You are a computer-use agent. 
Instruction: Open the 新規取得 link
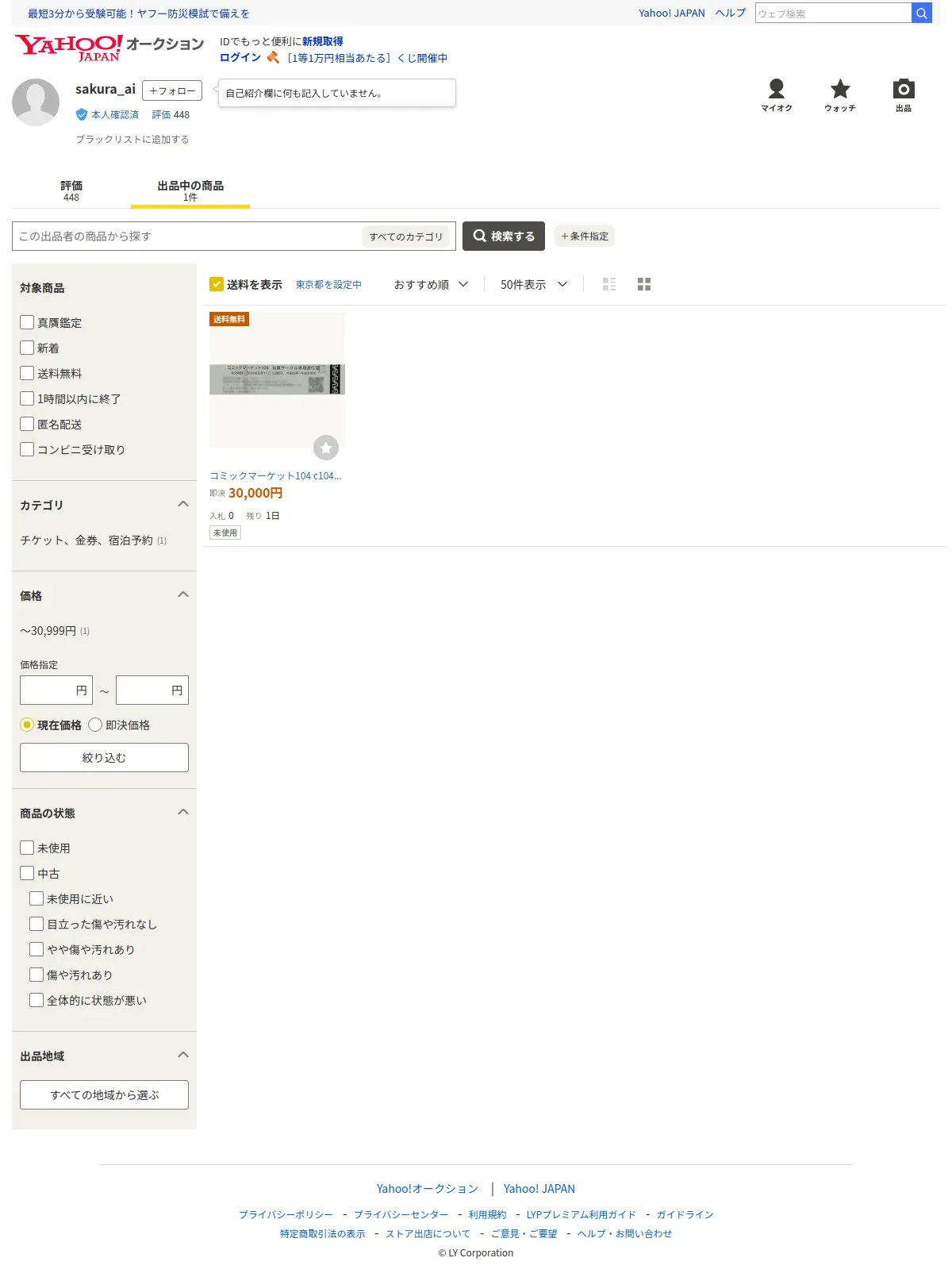pos(322,41)
